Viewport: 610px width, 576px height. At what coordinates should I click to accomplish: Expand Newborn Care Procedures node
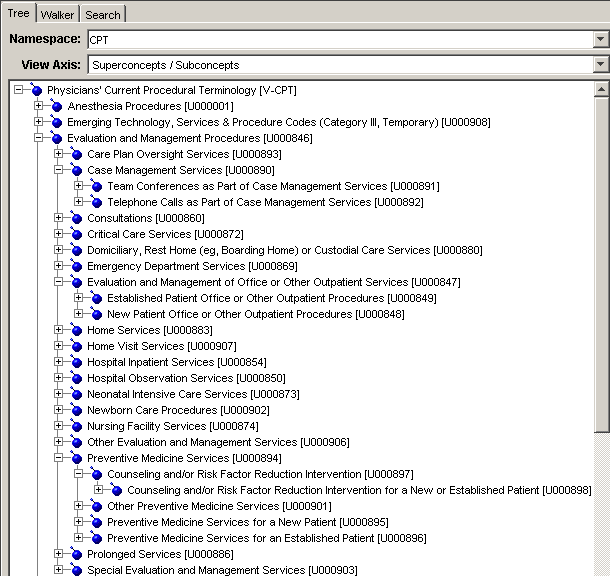tap(58, 410)
